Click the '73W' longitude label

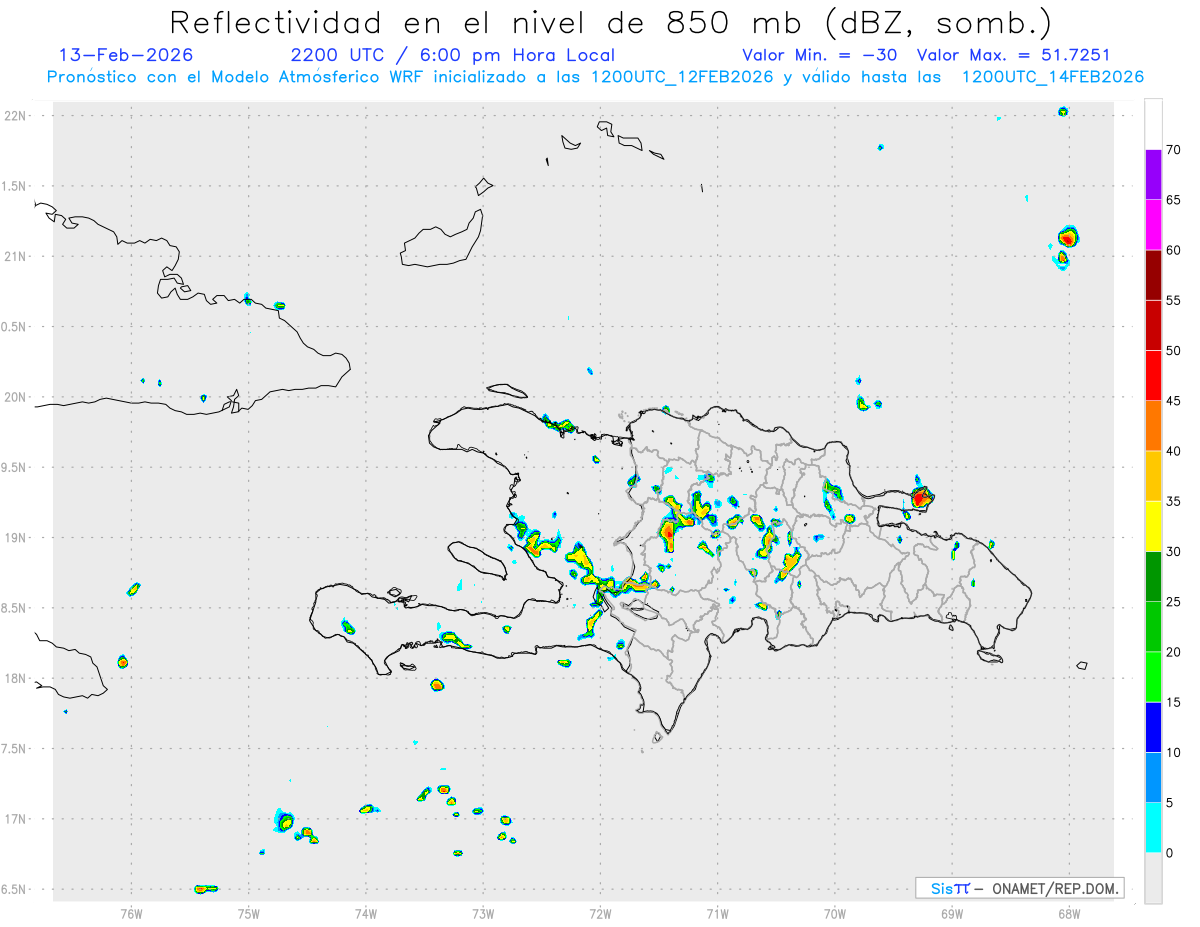(483, 913)
